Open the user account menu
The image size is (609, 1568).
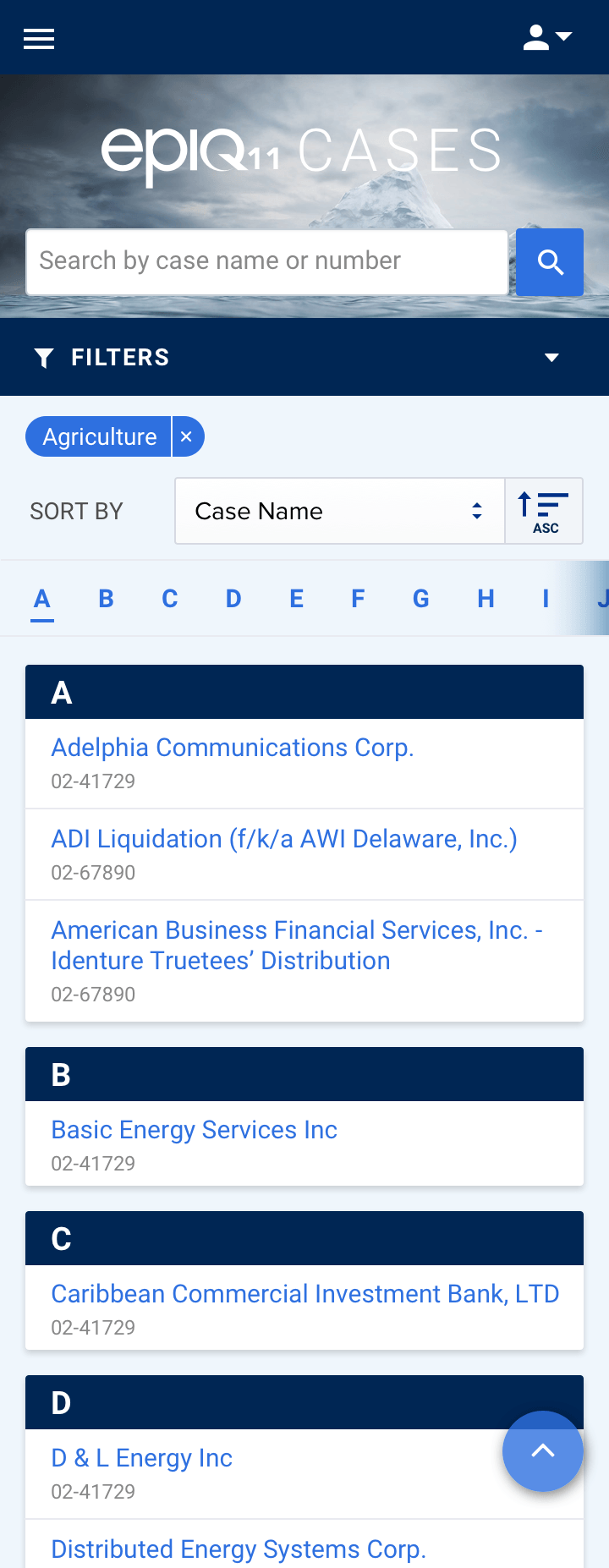pyautogui.click(x=546, y=37)
